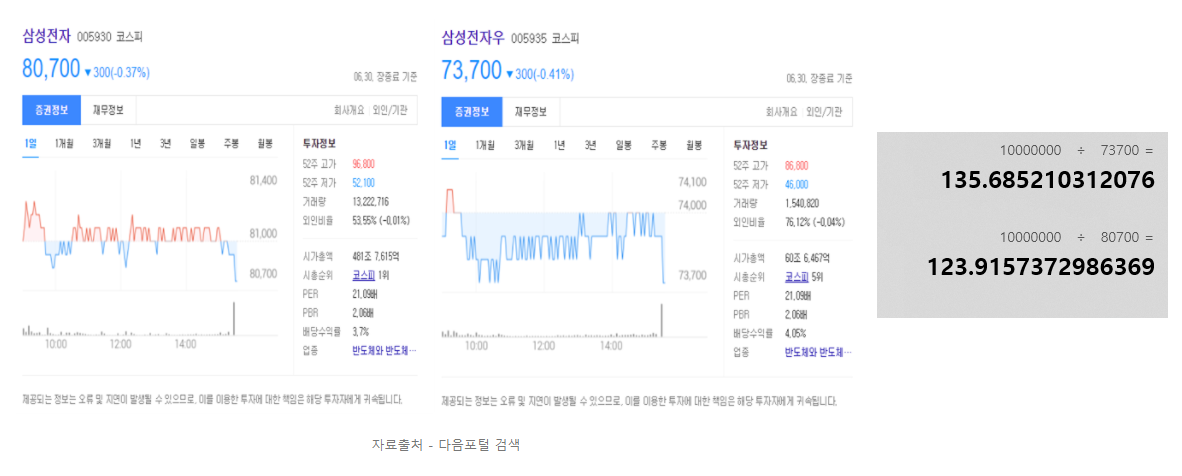Click the 코스피 link beside 1위

click(363, 275)
